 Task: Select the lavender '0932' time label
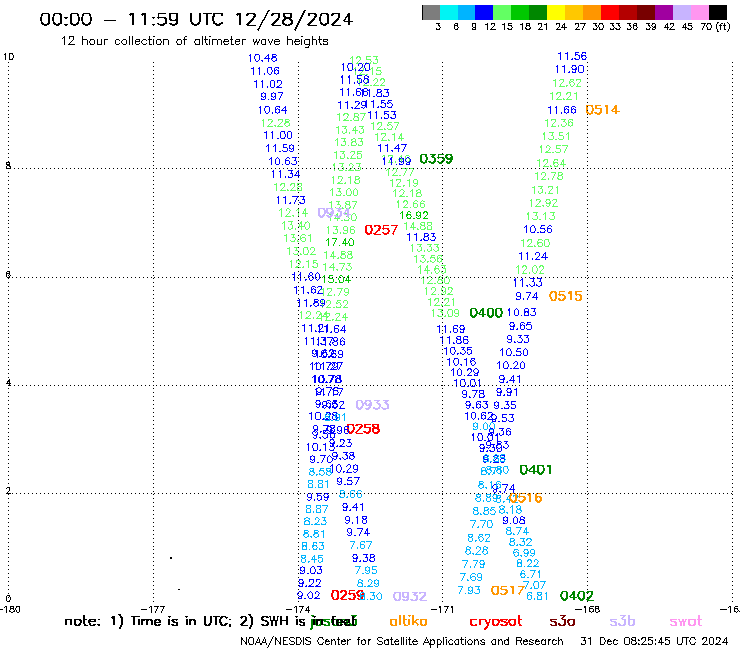[410, 596]
